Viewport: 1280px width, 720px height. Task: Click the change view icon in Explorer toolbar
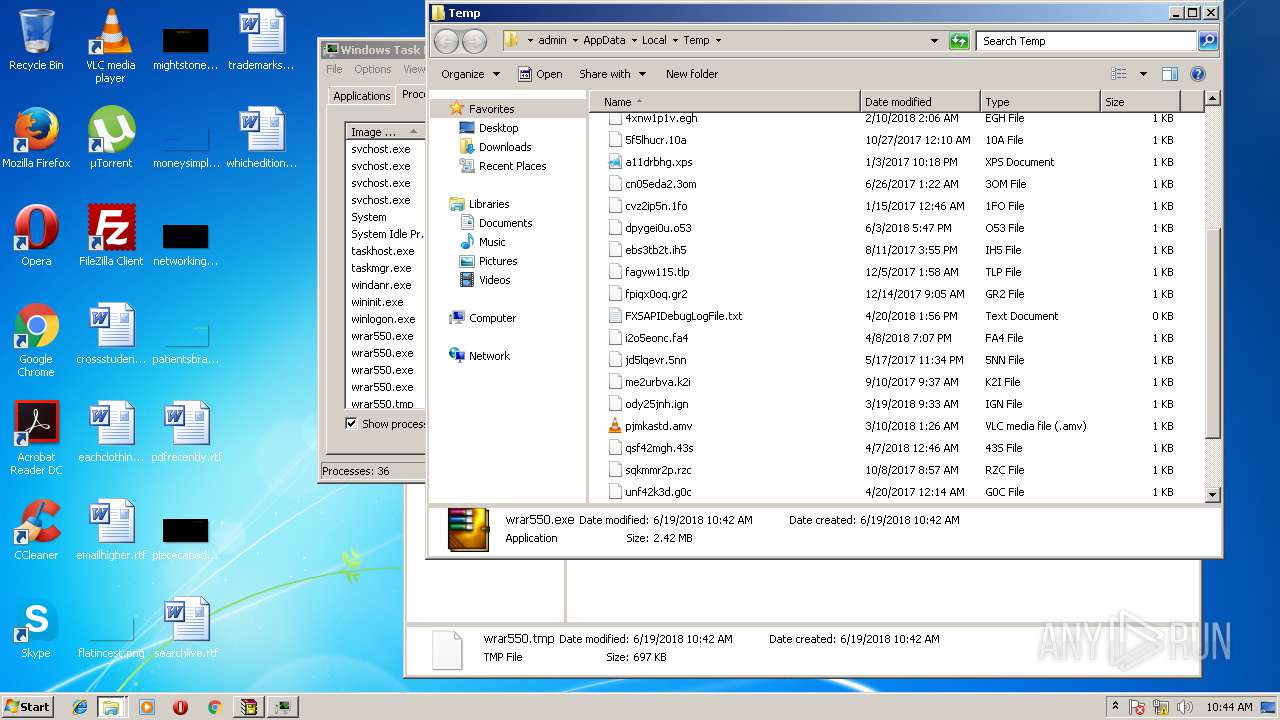point(1119,74)
